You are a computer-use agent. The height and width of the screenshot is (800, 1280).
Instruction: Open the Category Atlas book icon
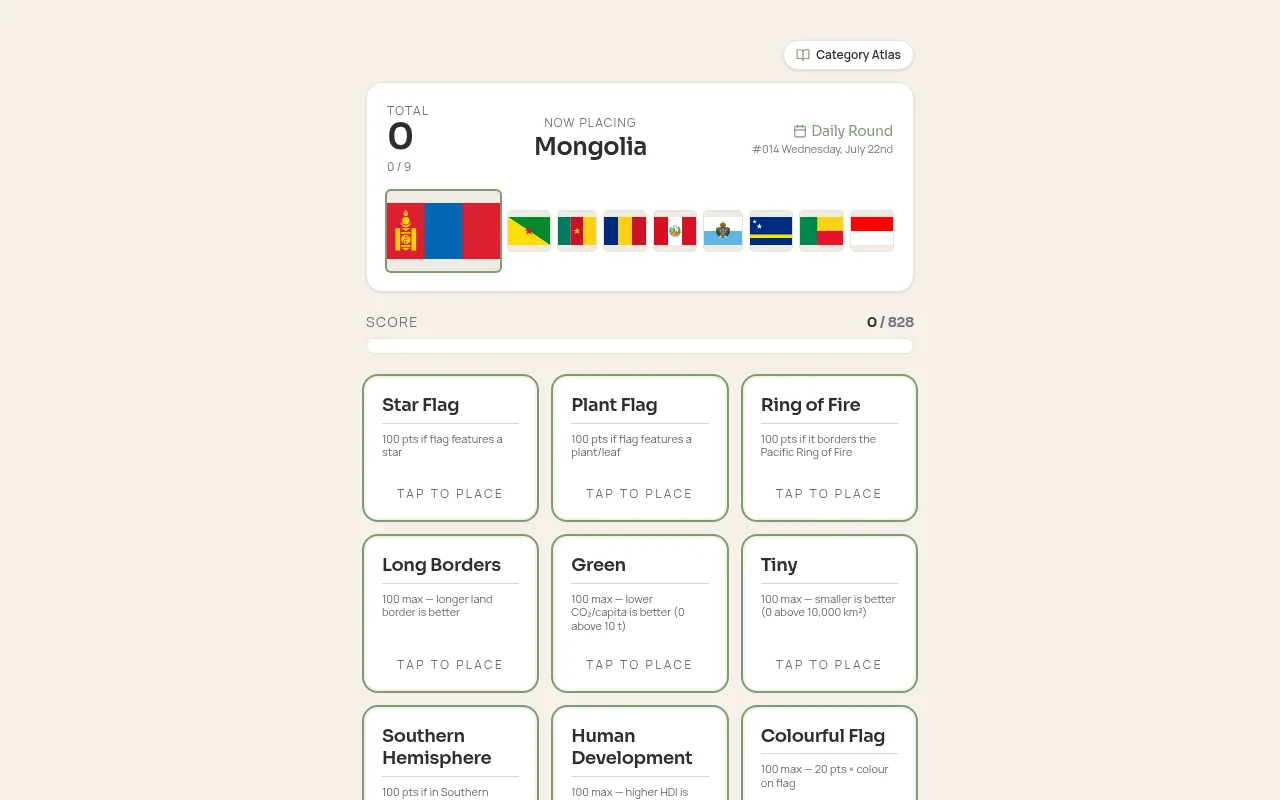pos(803,55)
